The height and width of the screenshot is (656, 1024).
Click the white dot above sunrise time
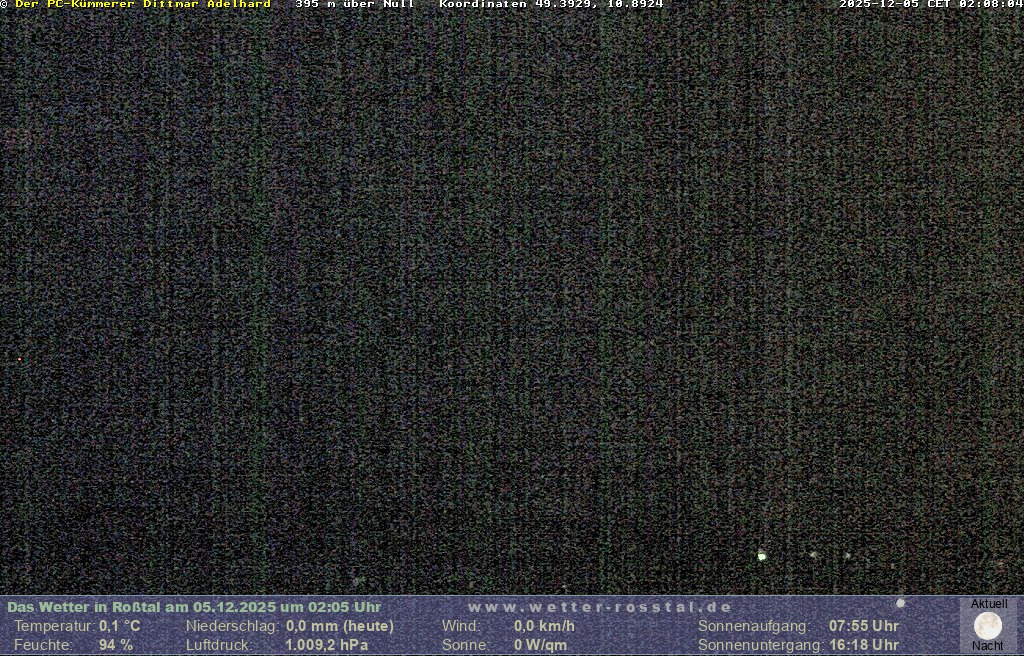(x=900, y=603)
